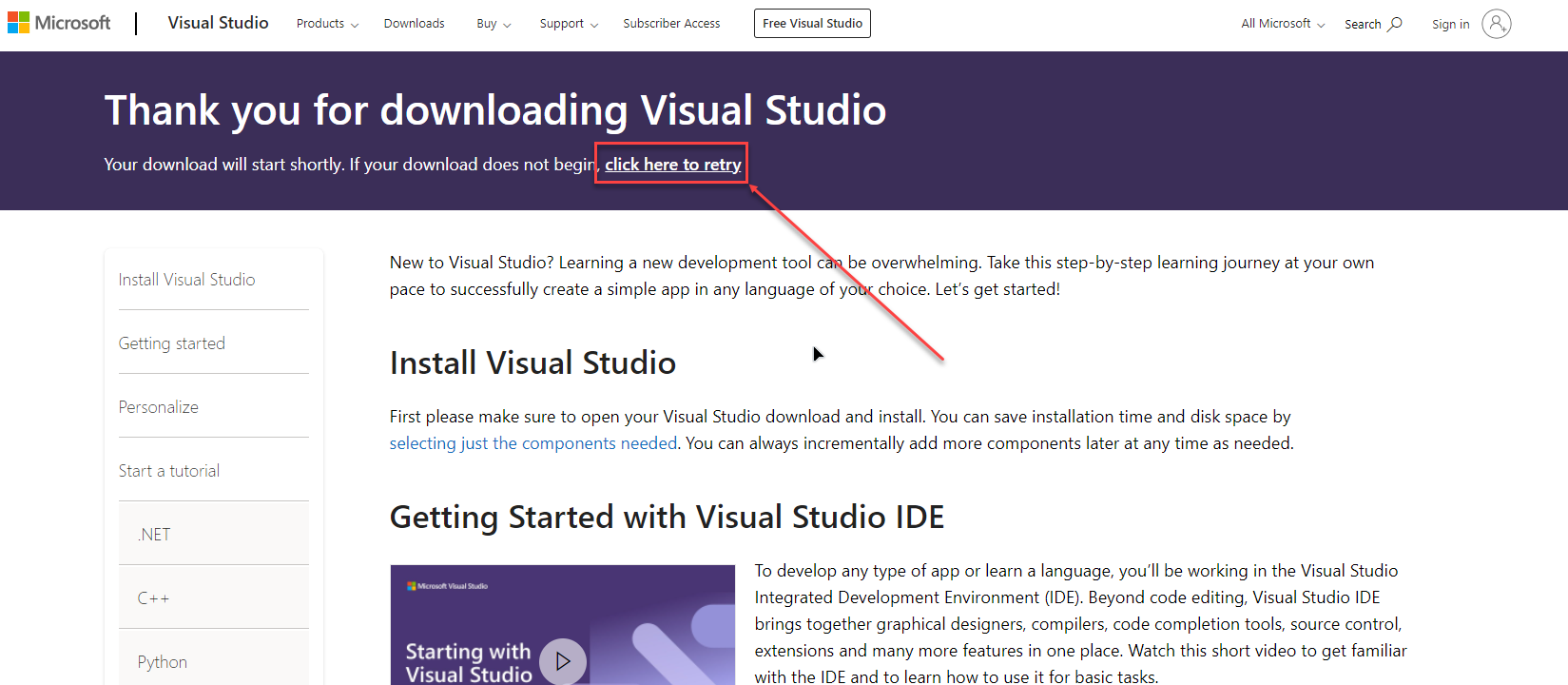Click the Microsoft logo
The image size is (1568, 685).
[x=59, y=23]
